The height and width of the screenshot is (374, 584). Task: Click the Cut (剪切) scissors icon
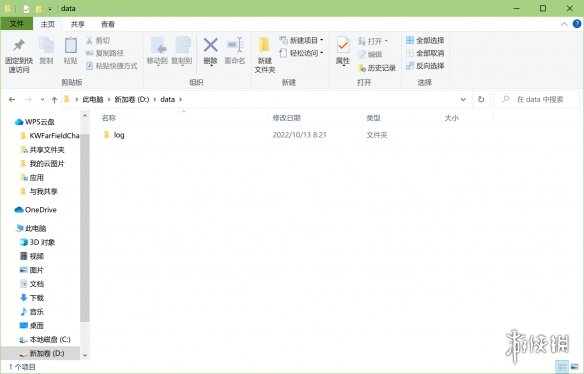[x=89, y=40]
